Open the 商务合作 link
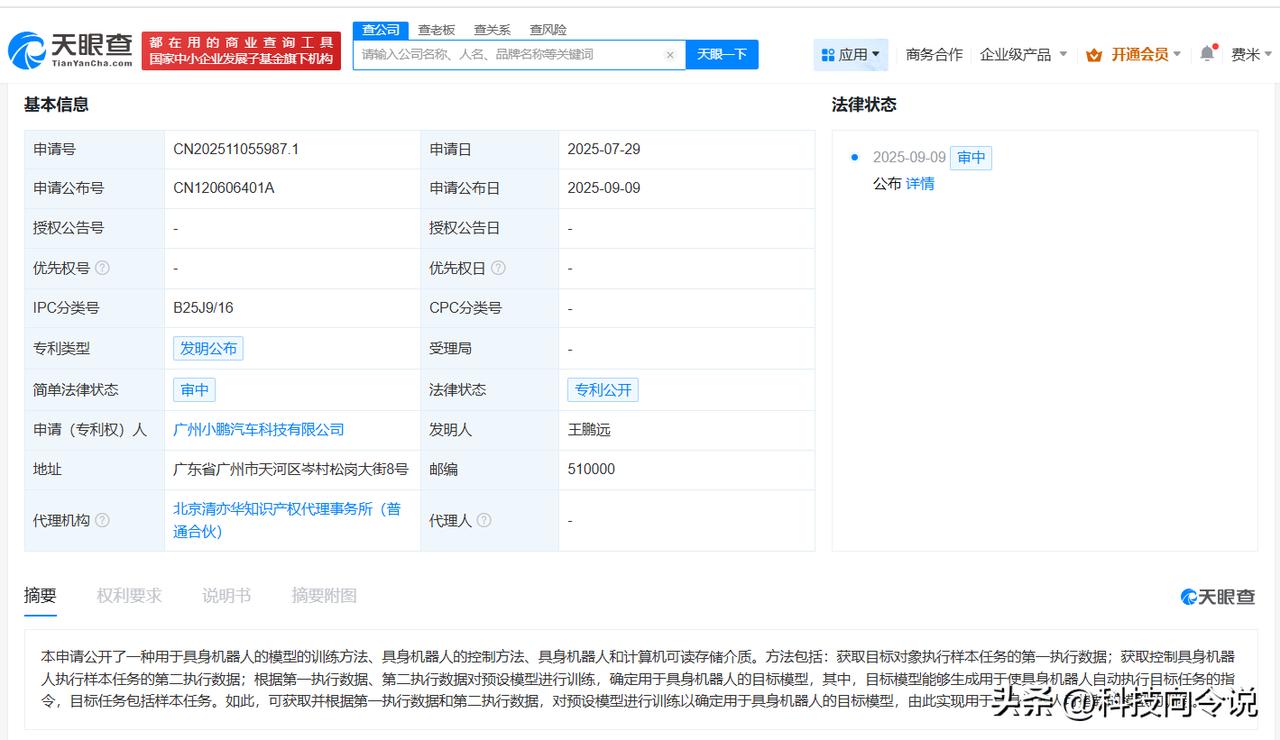This screenshot has height=740, width=1280. coord(934,55)
